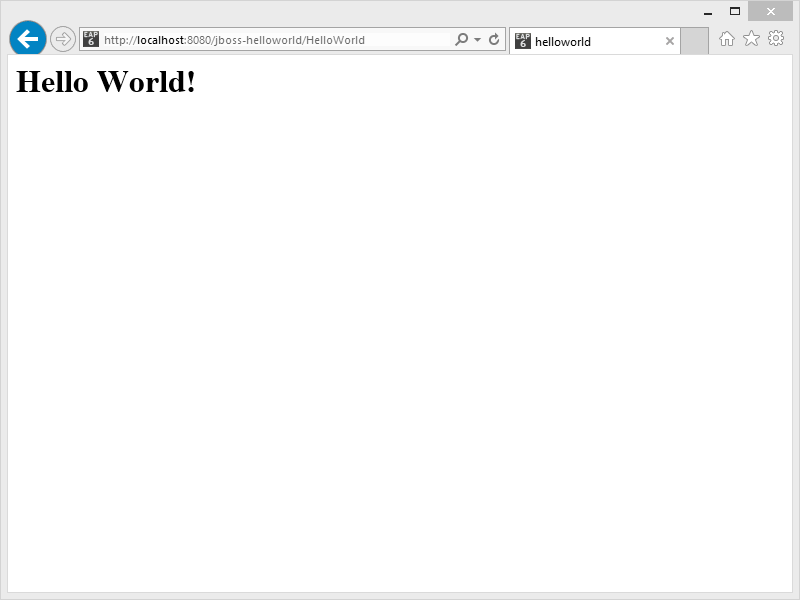Maximize the browser window
Viewport: 800px width, 600px height.
[735, 11]
